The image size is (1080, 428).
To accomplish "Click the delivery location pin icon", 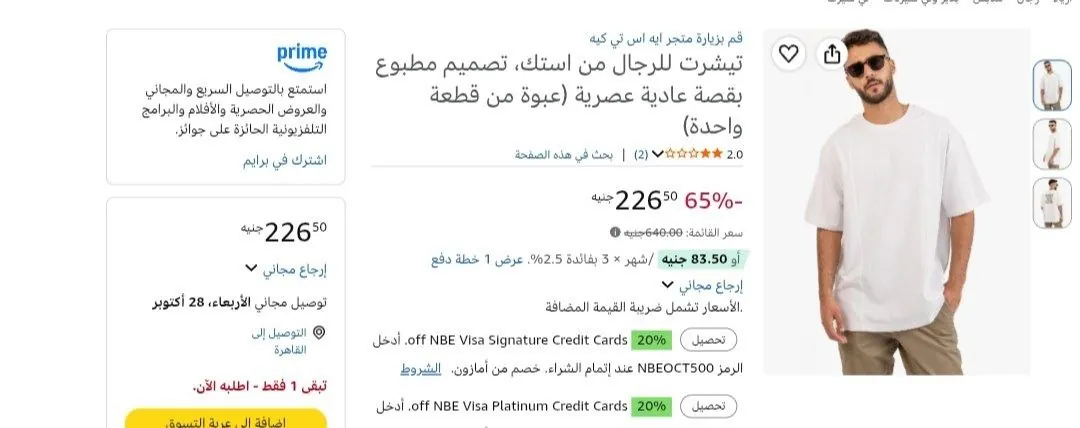I will coord(319,333).
